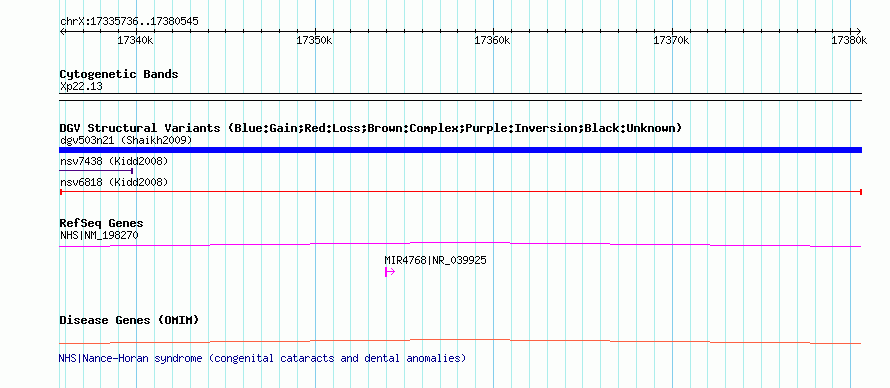Image resolution: width=890 pixels, height=388 pixels.
Task: Open the nsv6818 (Kidd2008) label
Action: [x=114, y=182]
